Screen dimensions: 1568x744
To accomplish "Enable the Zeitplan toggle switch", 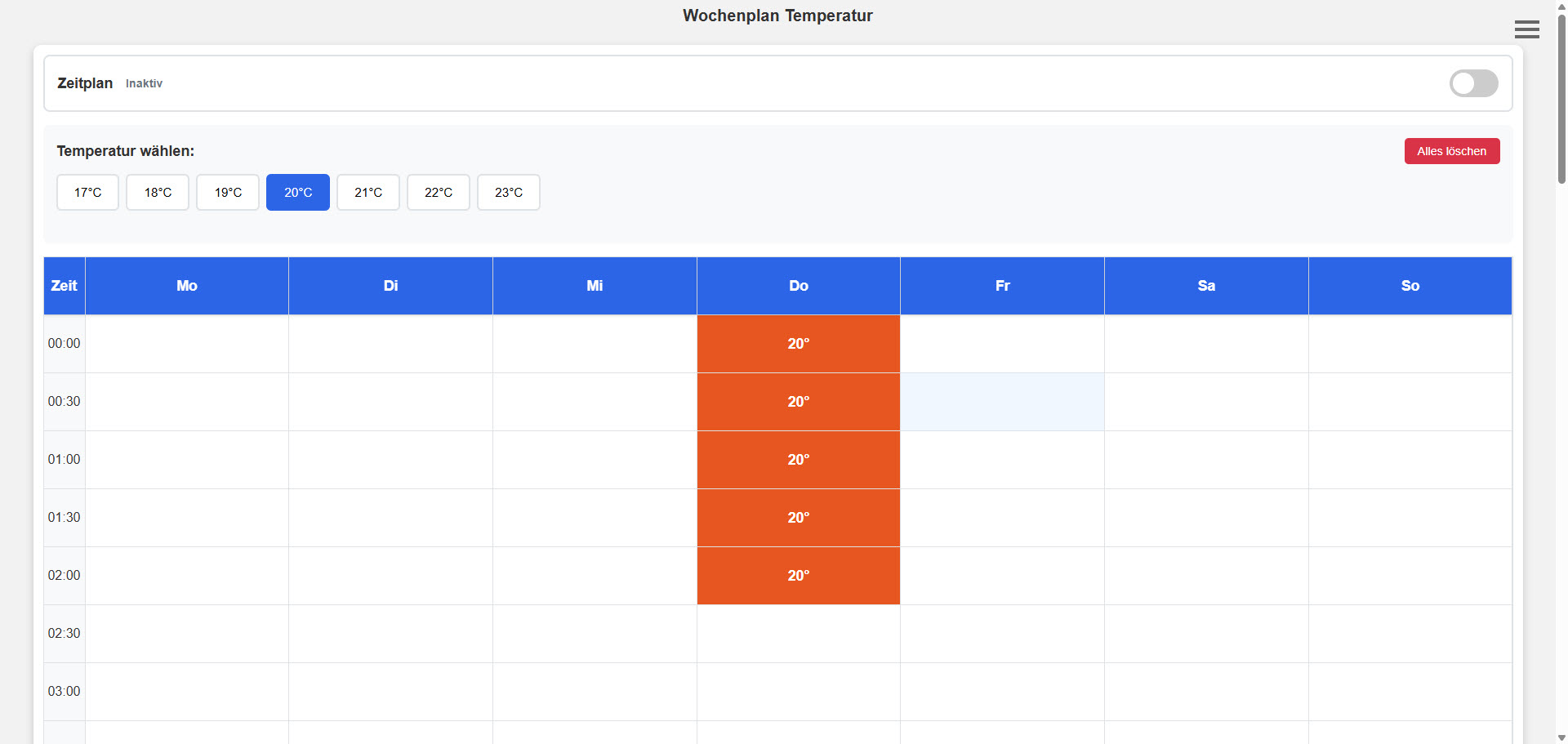I will 1473,83.
